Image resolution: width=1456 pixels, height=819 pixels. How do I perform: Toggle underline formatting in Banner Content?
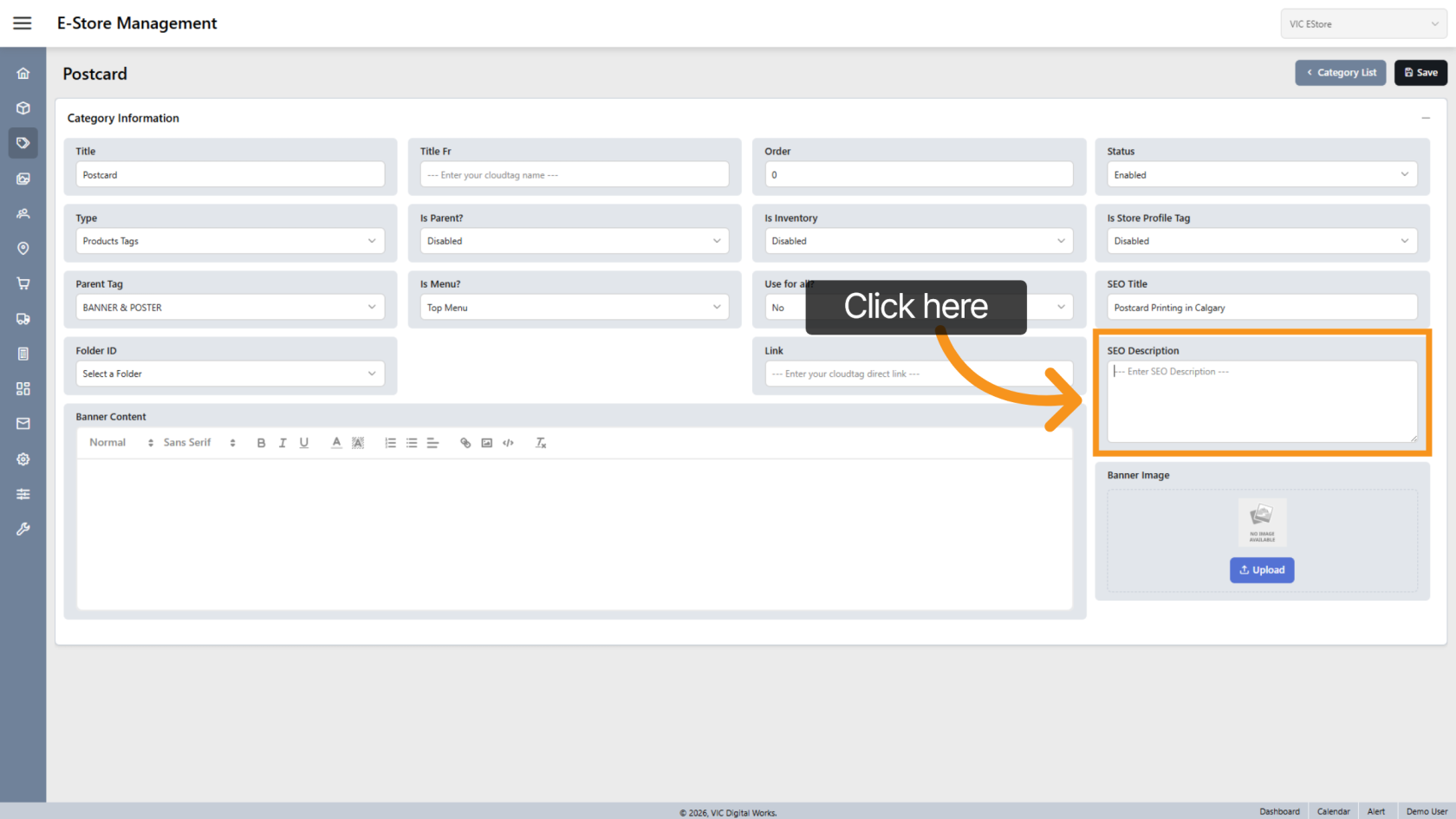pos(304,443)
